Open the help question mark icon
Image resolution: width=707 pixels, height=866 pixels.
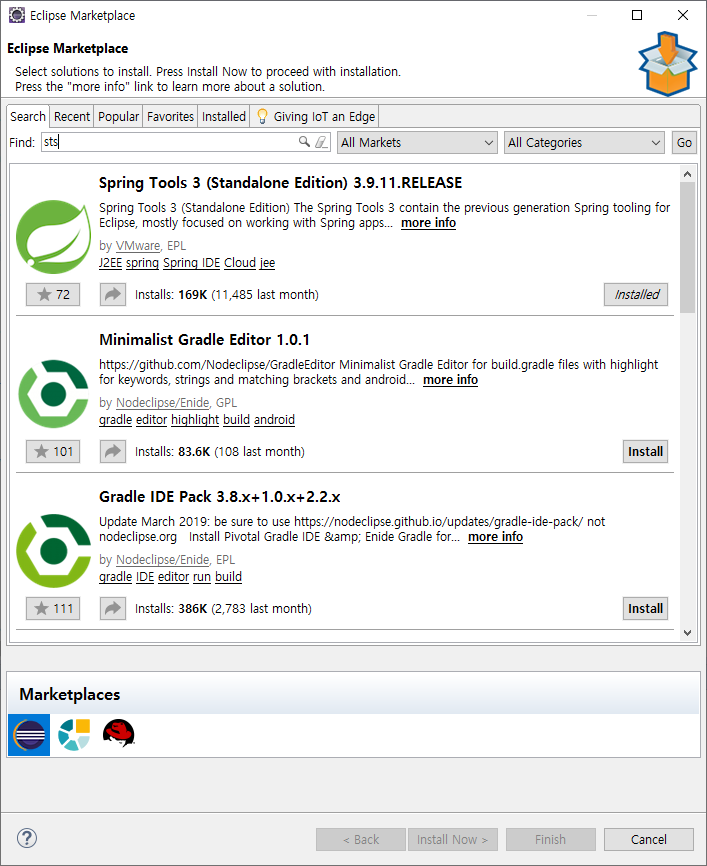(27, 838)
